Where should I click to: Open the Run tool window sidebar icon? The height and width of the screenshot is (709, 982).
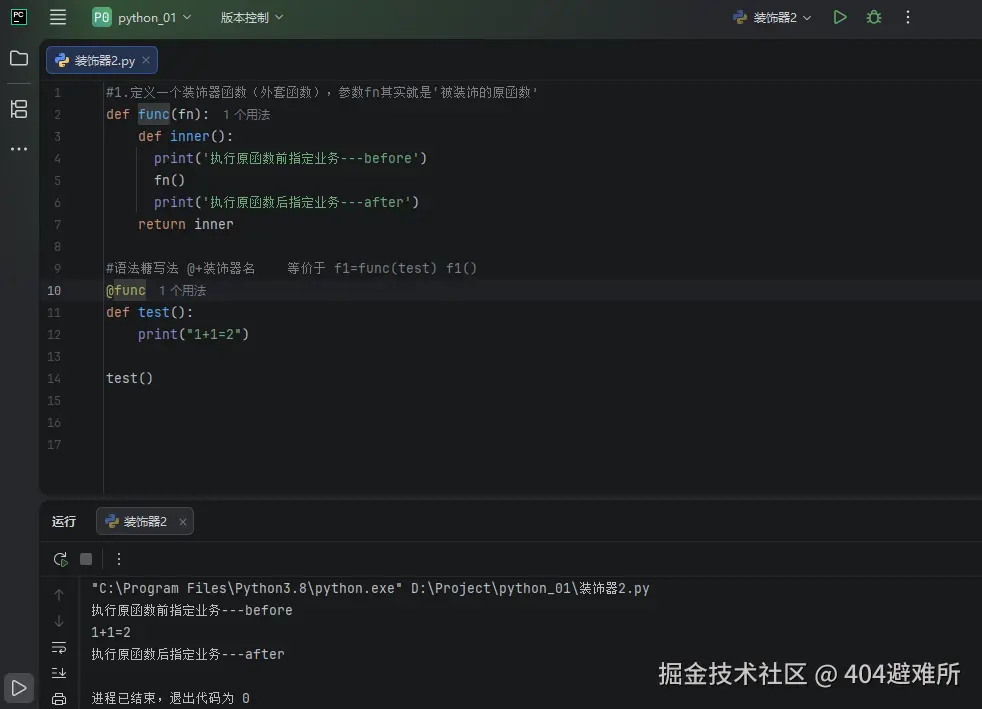19,688
